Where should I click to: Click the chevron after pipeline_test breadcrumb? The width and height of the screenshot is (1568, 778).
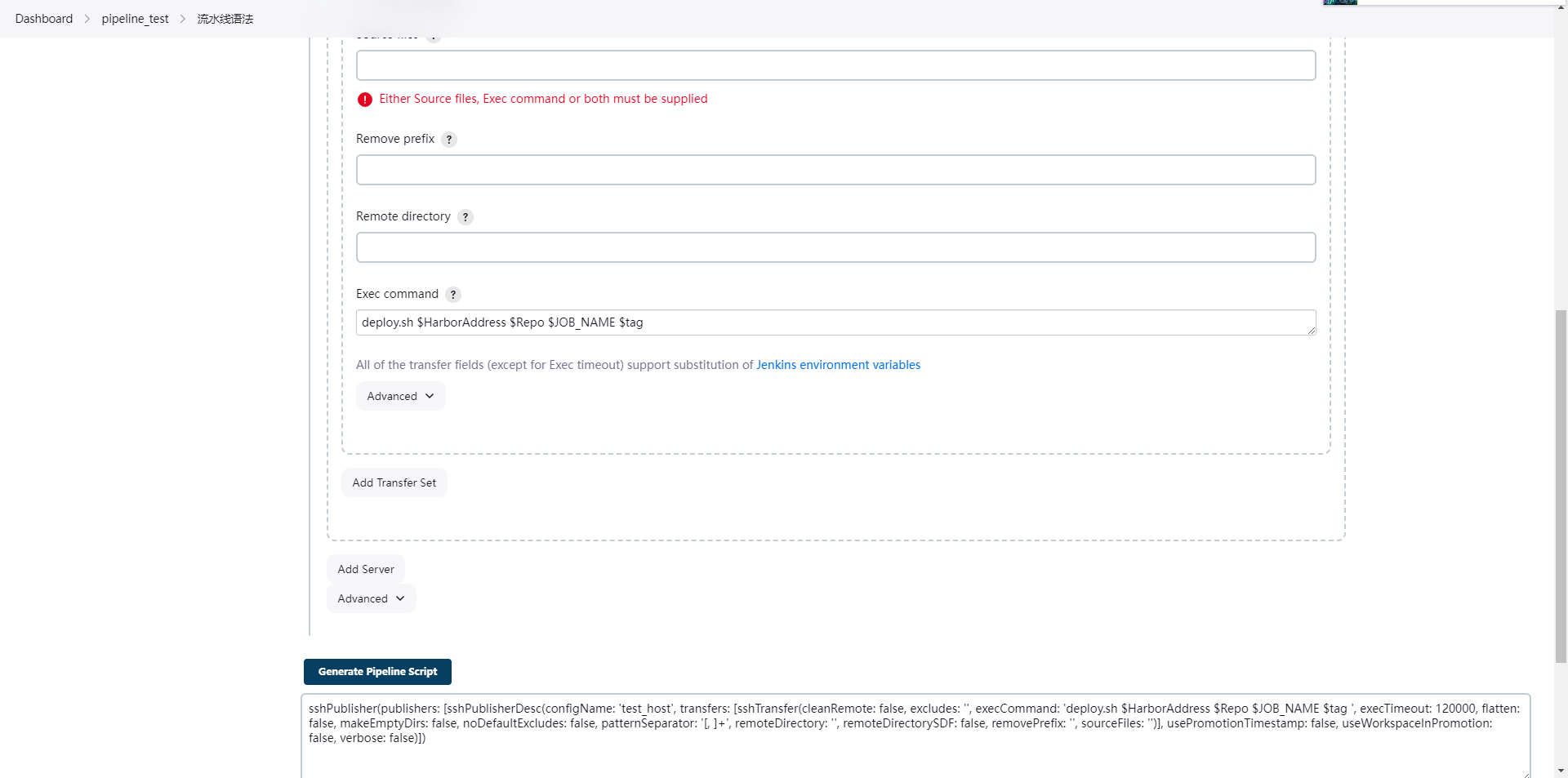(183, 19)
